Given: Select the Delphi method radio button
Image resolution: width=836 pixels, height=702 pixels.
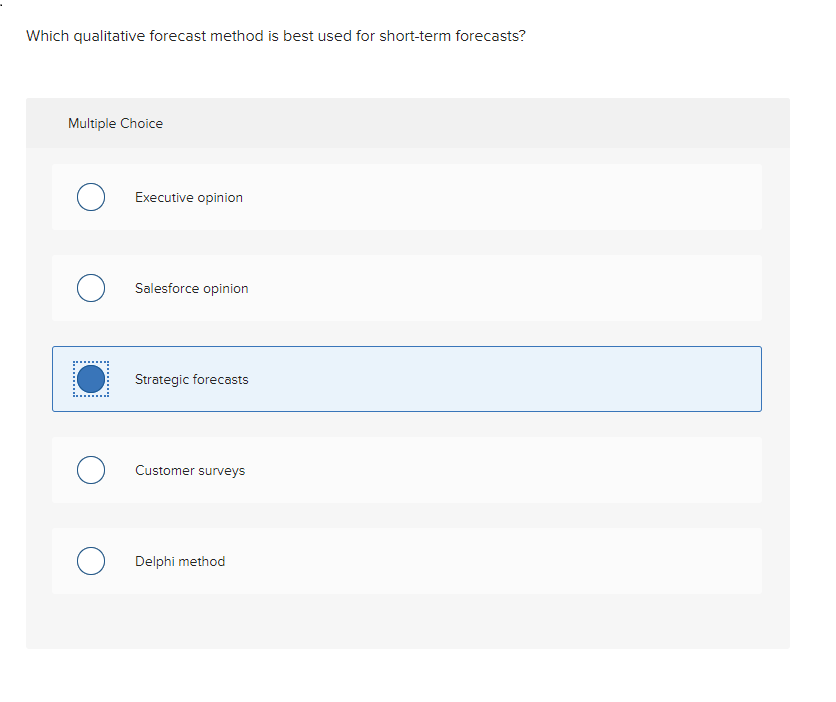Looking at the screenshot, I should click(91, 561).
